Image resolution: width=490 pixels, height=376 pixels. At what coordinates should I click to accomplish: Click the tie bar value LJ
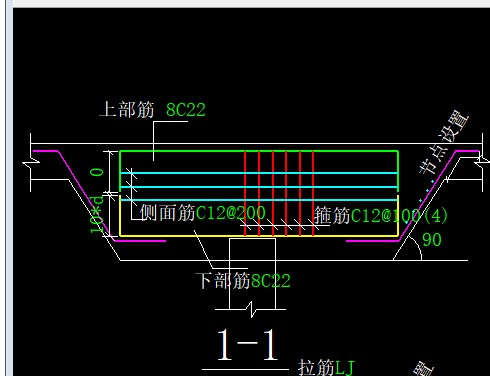344,367
